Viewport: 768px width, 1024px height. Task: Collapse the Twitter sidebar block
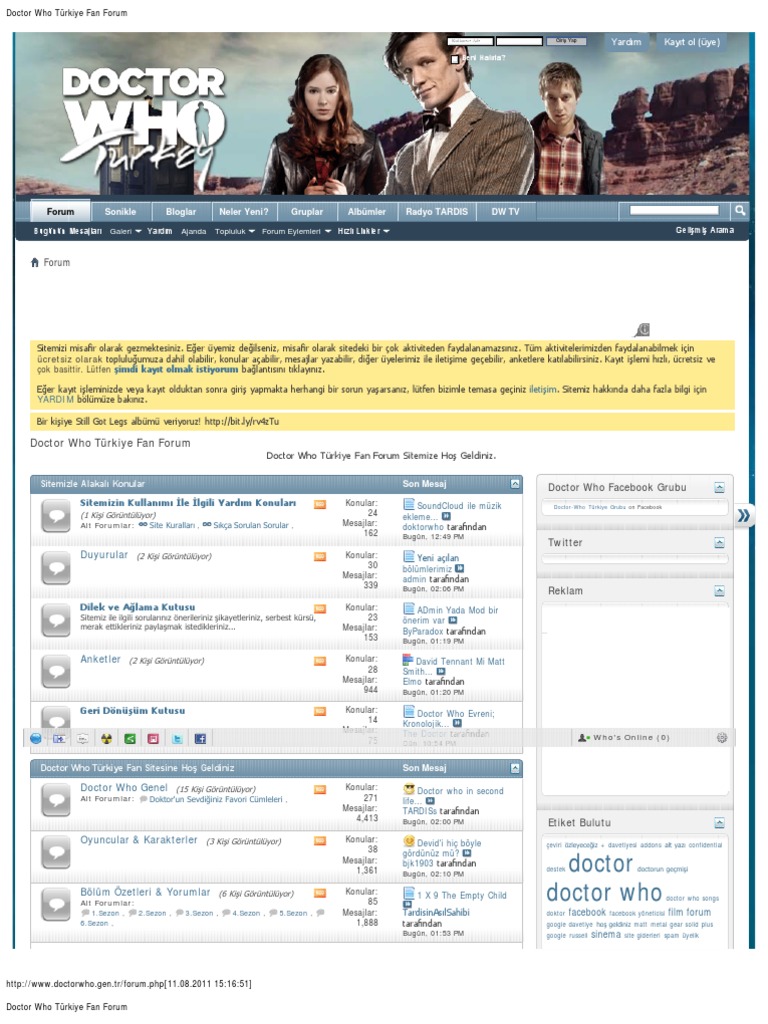pos(719,543)
